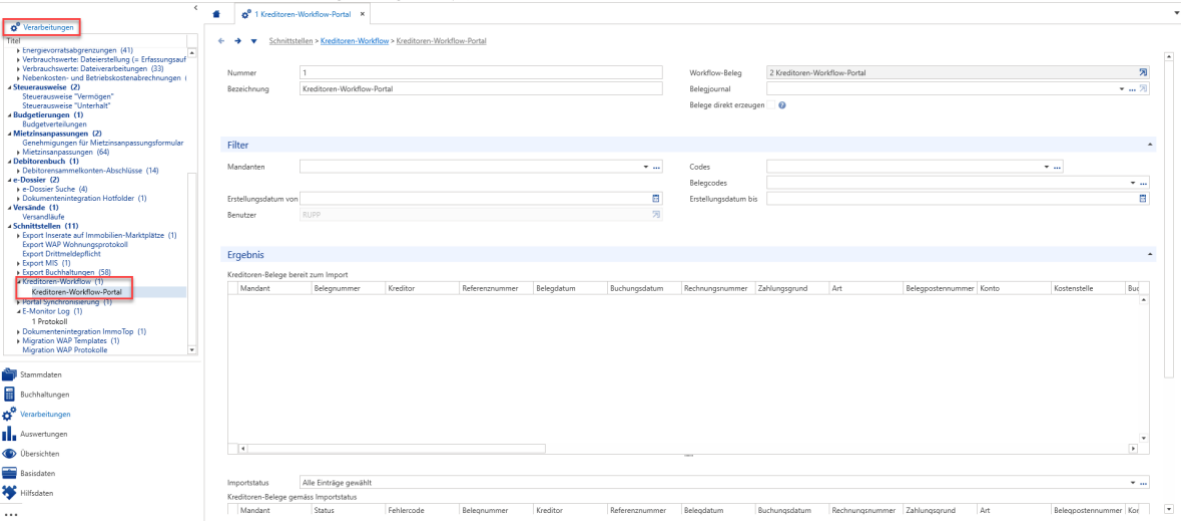The image size is (1181, 521).
Task: Open calendar for Erstellungsdatum von
Action: (655, 198)
